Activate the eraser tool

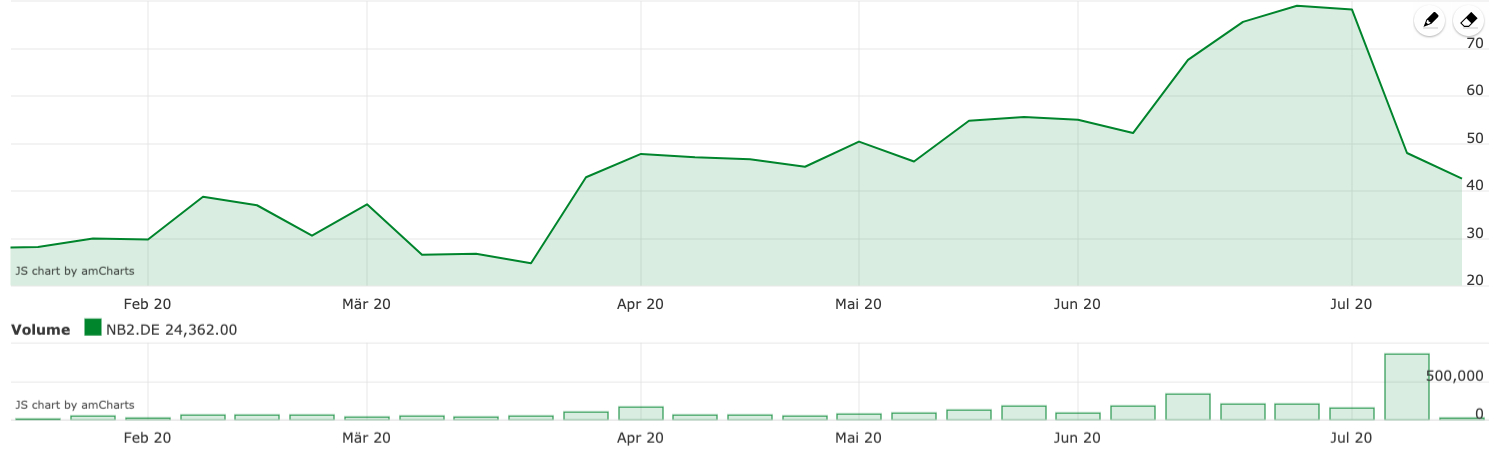(x=1468, y=20)
